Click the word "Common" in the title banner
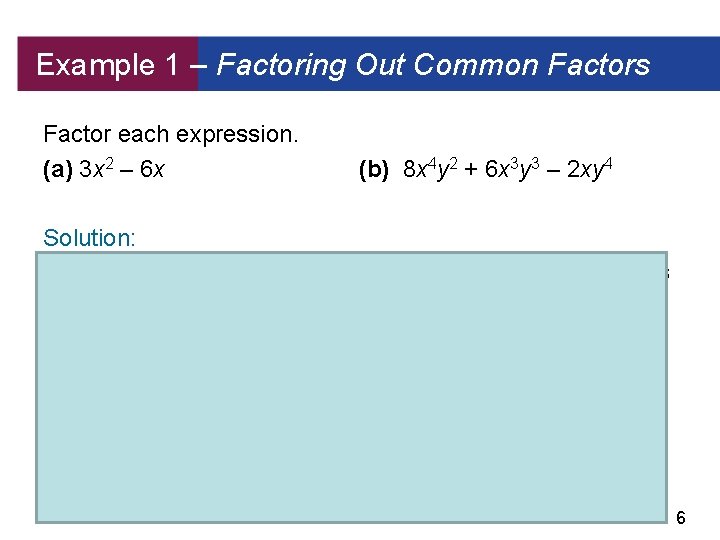The image size is (720, 540). (x=476, y=66)
